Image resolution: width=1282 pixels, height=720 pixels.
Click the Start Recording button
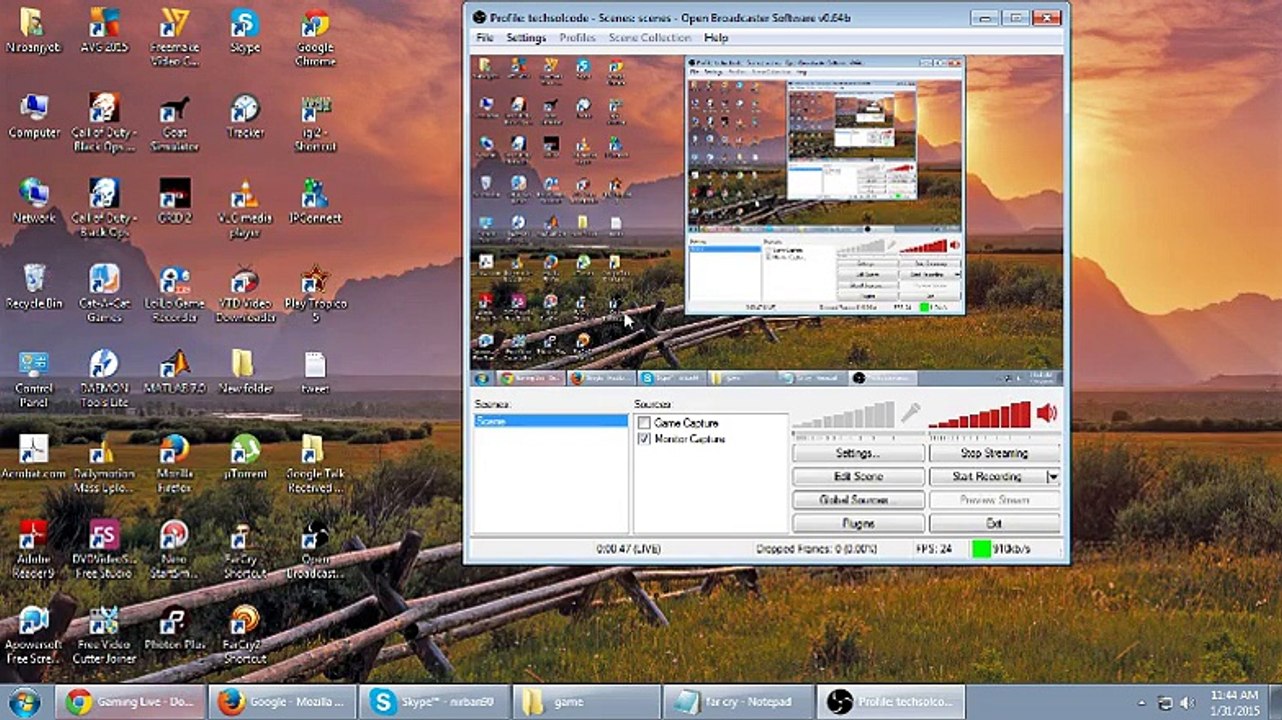[987, 477]
